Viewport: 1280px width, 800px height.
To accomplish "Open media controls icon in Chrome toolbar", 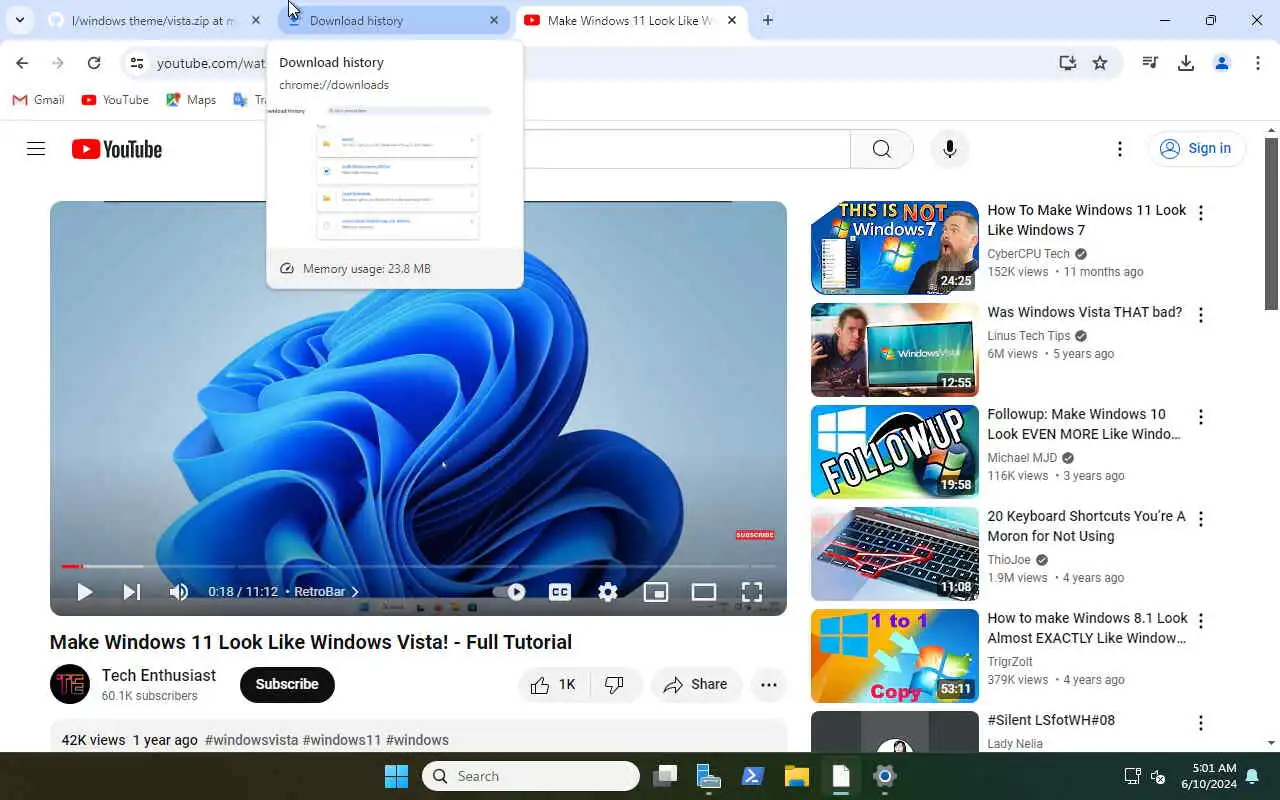I will coord(1150,63).
